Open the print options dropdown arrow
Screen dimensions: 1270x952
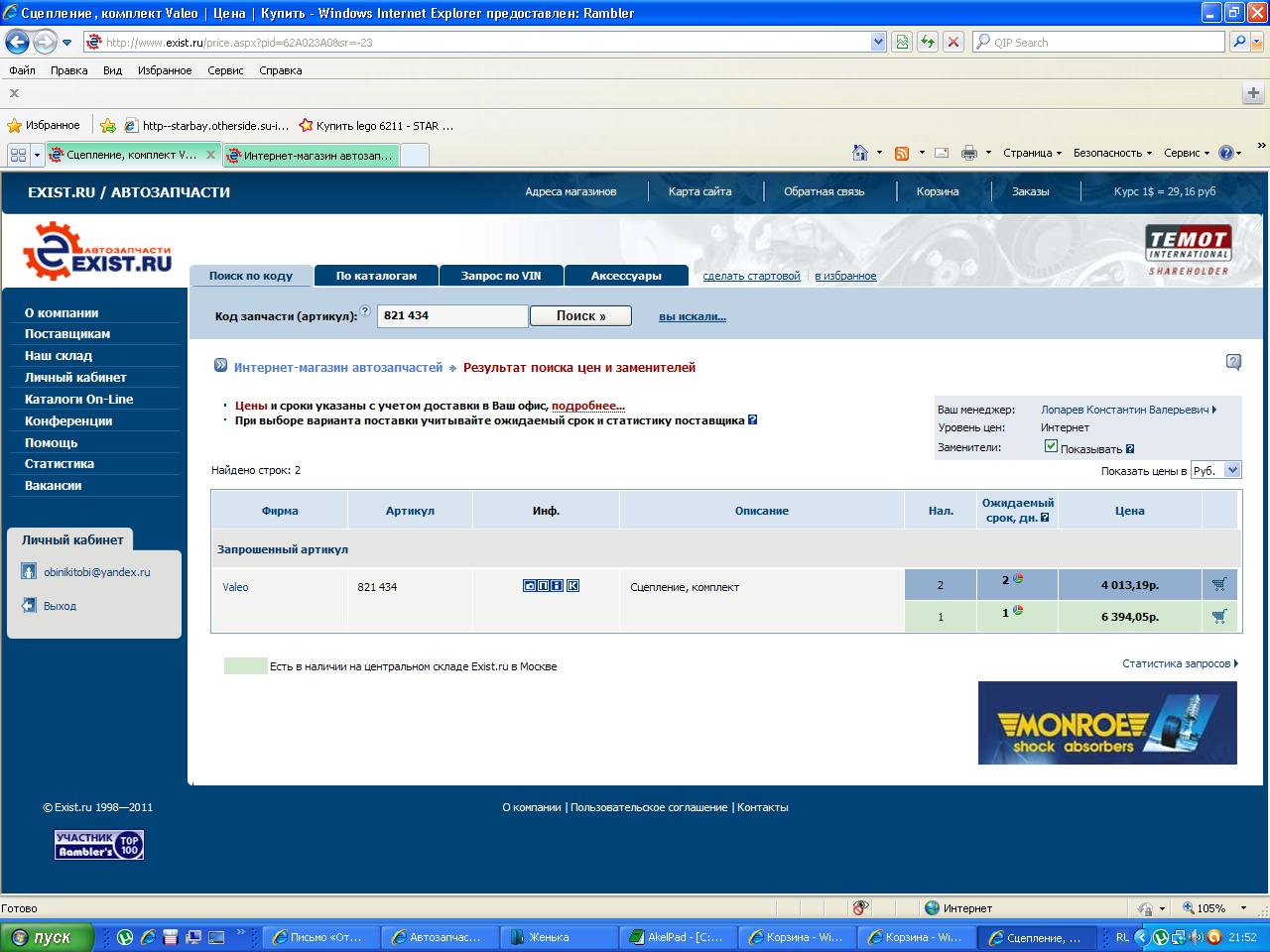point(989,153)
